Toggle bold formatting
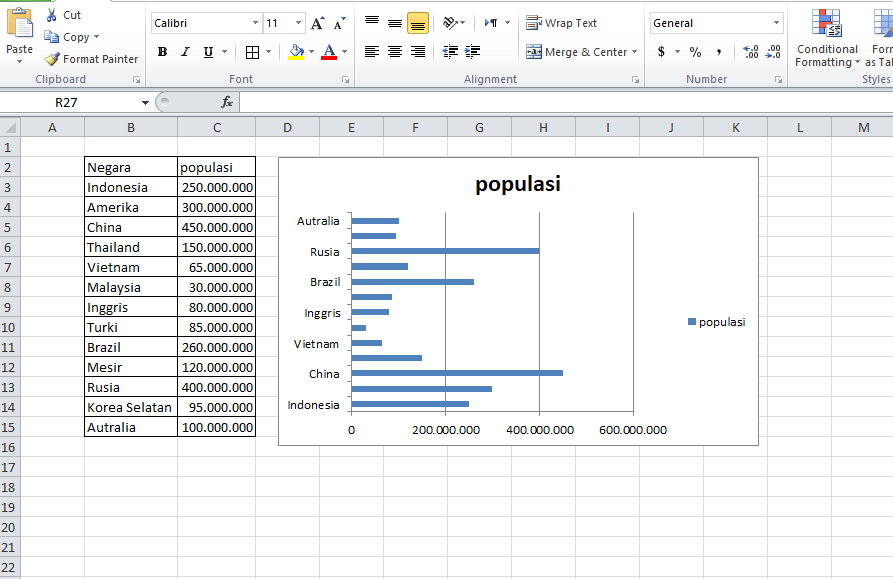893x579 pixels. 162,52
